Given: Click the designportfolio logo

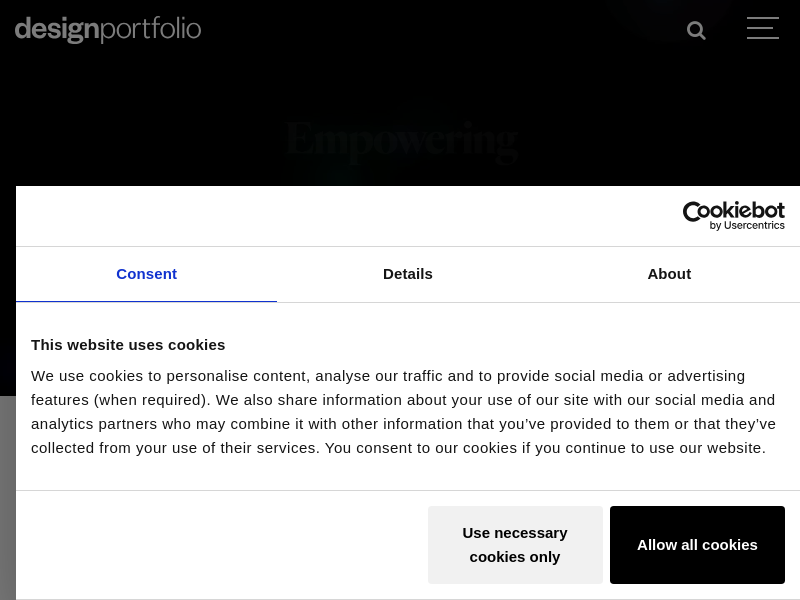Looking at the screenshot, I should click(108, 29).
